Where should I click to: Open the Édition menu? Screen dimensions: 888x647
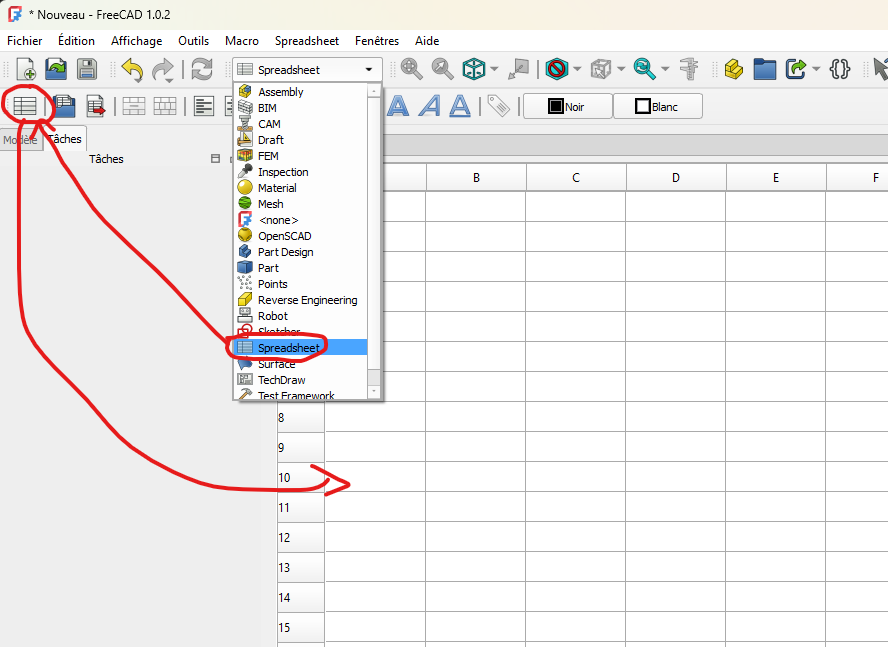pyautogui.click(x=76, y=41)
